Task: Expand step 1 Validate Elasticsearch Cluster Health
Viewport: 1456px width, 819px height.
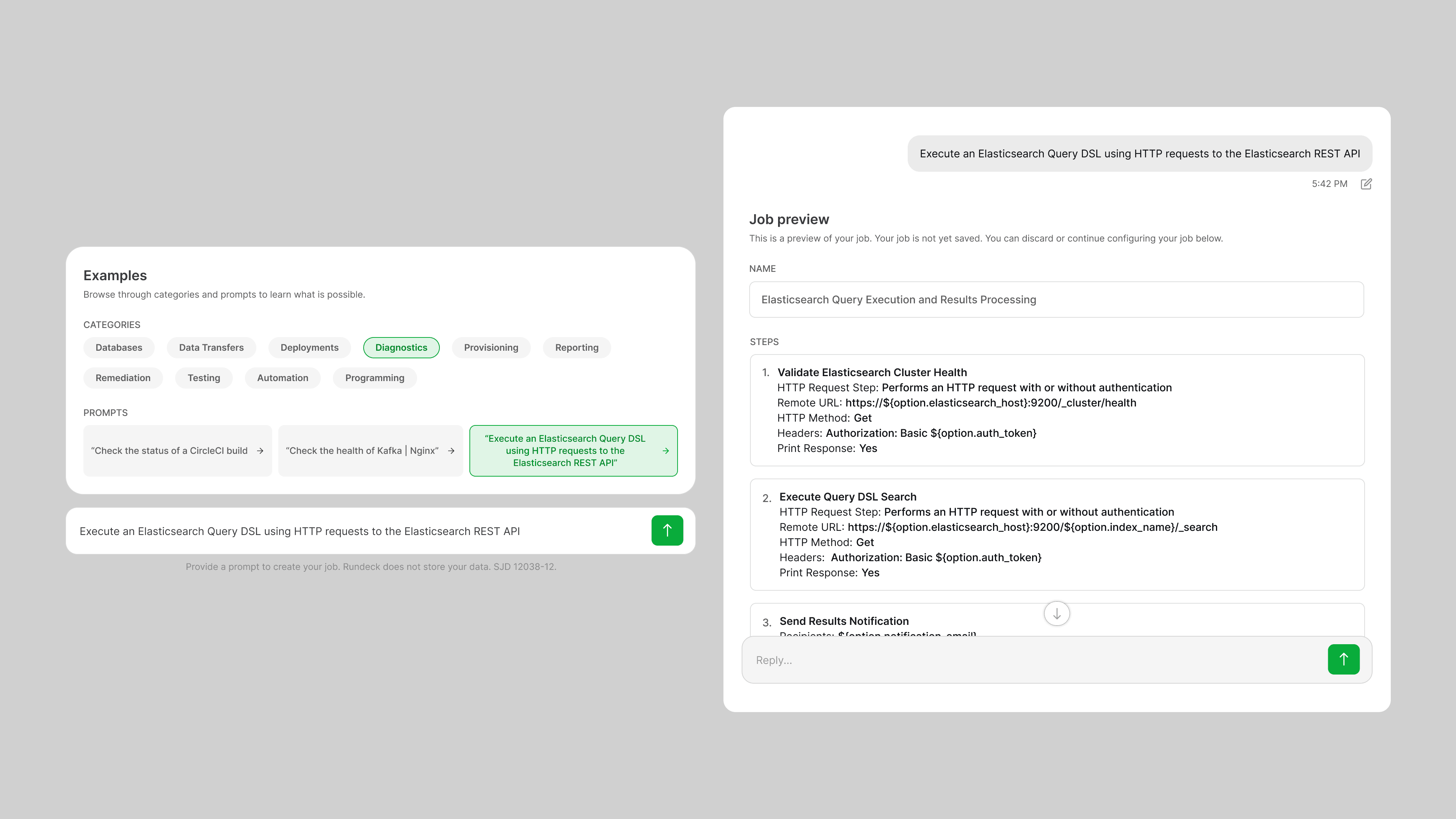Action: click(873, 372)
